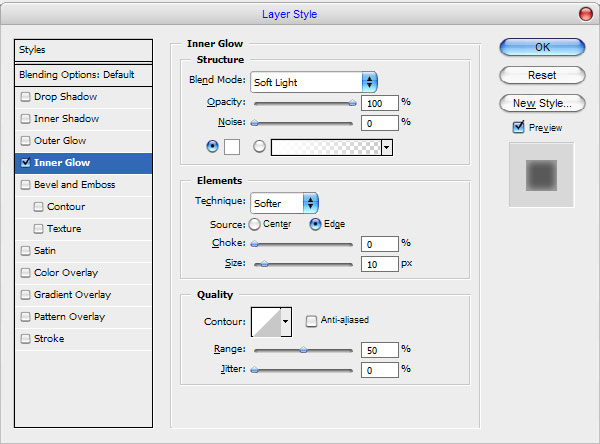Click the Size value input field

point(378,264)
